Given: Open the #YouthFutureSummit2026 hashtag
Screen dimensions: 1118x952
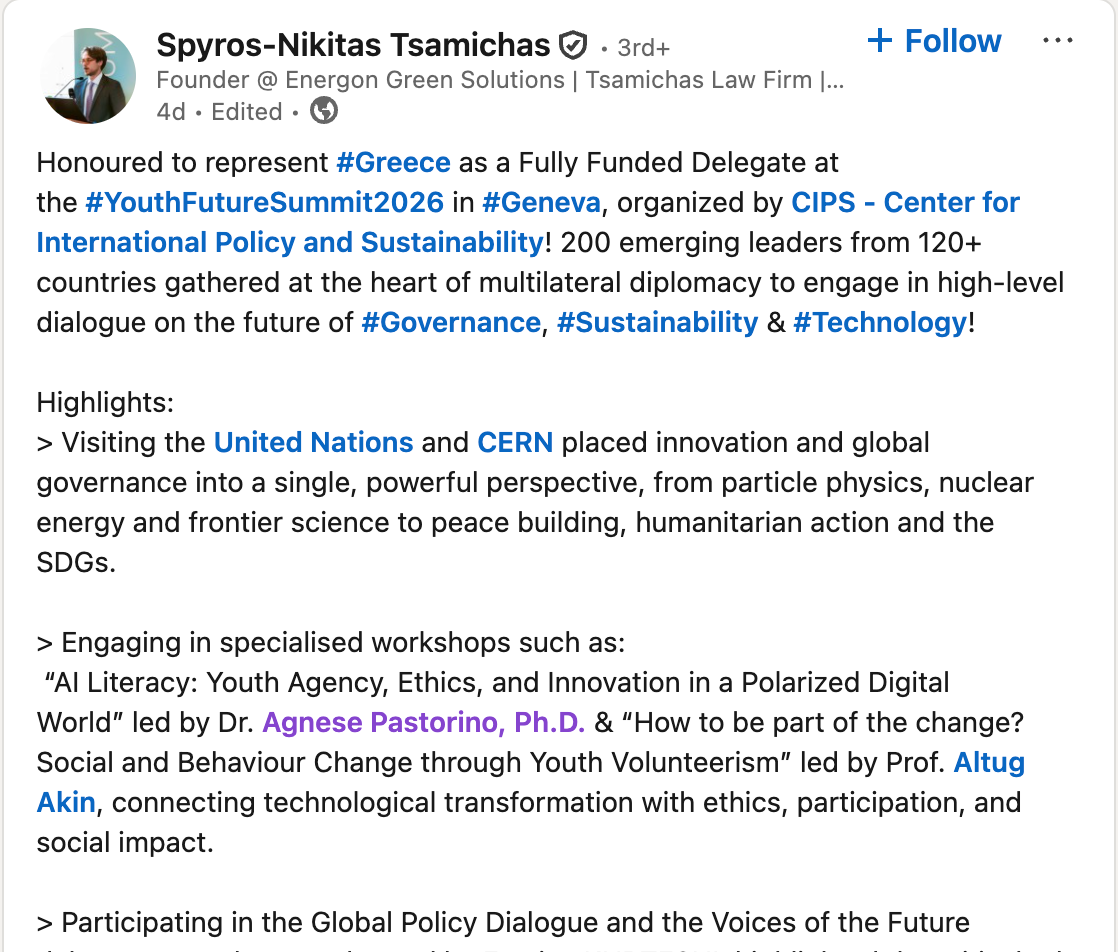Looking at the screenshot, I should pos(264,202).
